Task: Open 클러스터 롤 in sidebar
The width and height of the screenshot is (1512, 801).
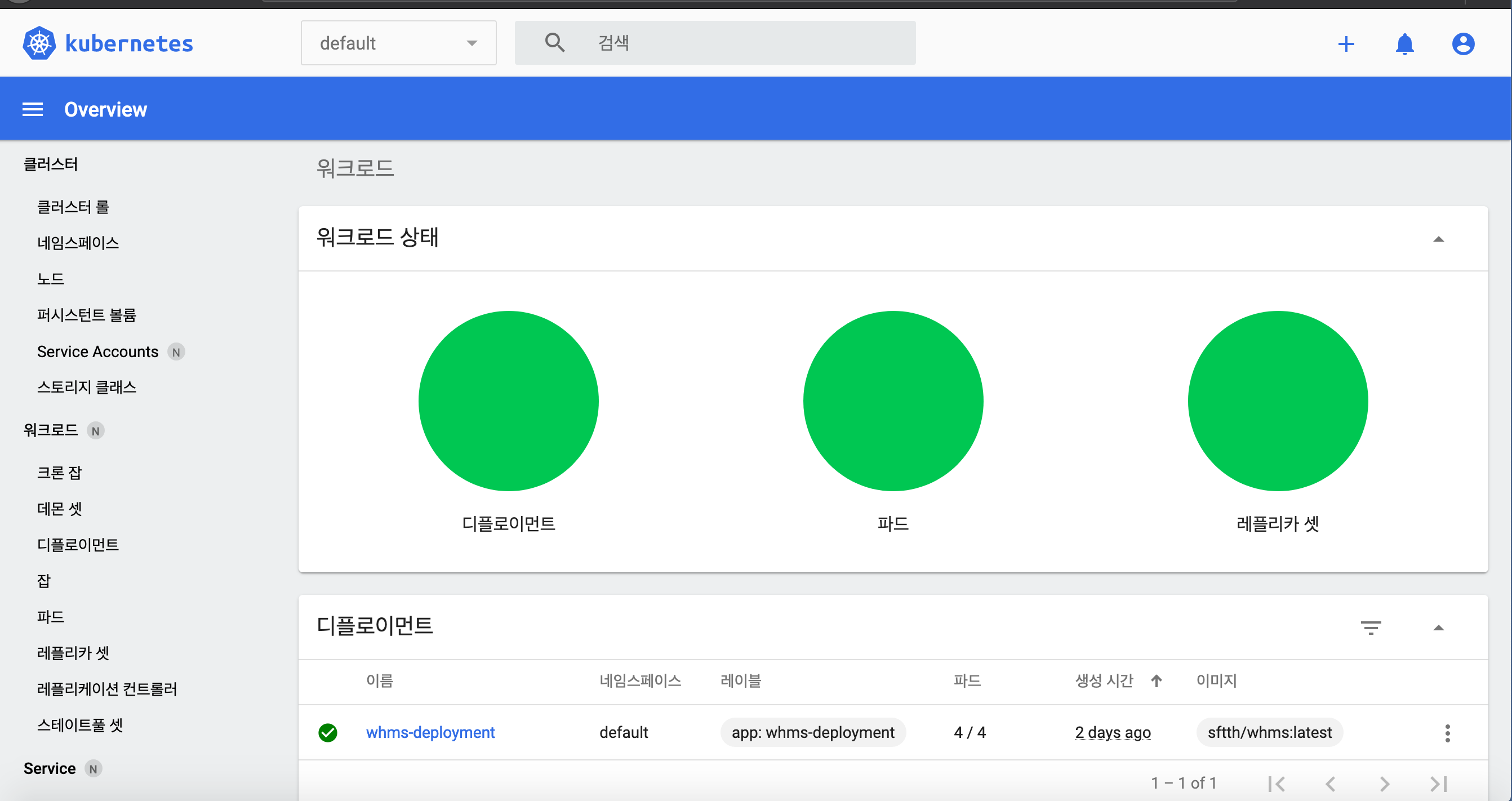Action: tap(73, 207)
